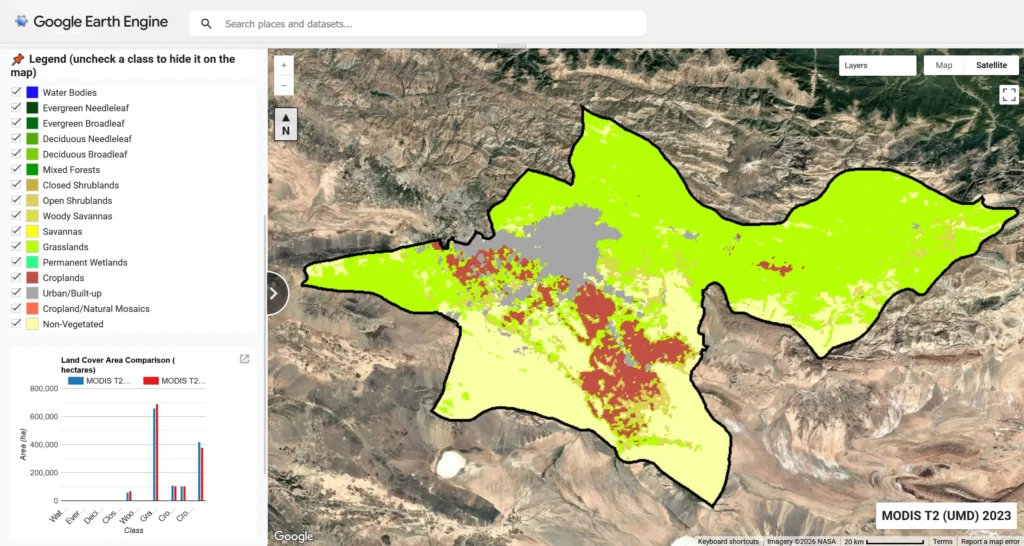
Task: Switch to Map base view
Action: [x=944, y=65]
